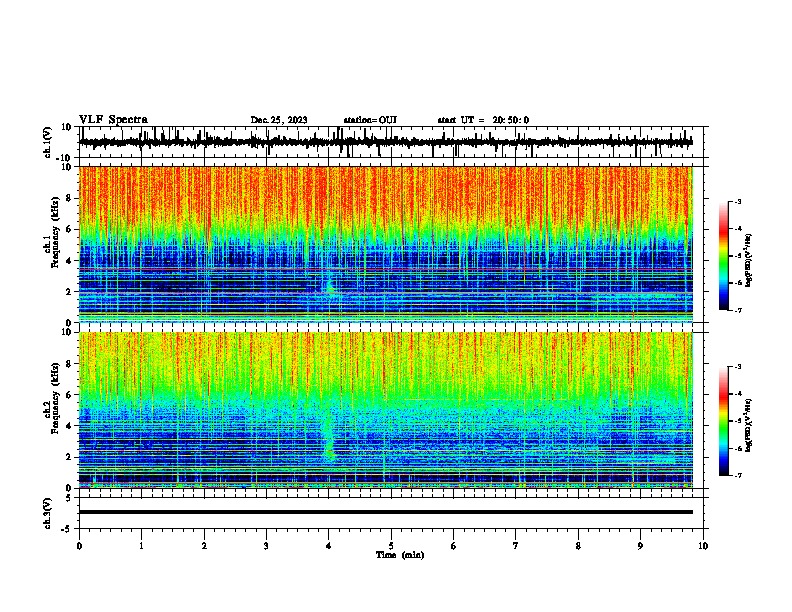Click the time axis tick label "2"
The width and height of the screenshot is (792, 612).
(x=204, y=546)
